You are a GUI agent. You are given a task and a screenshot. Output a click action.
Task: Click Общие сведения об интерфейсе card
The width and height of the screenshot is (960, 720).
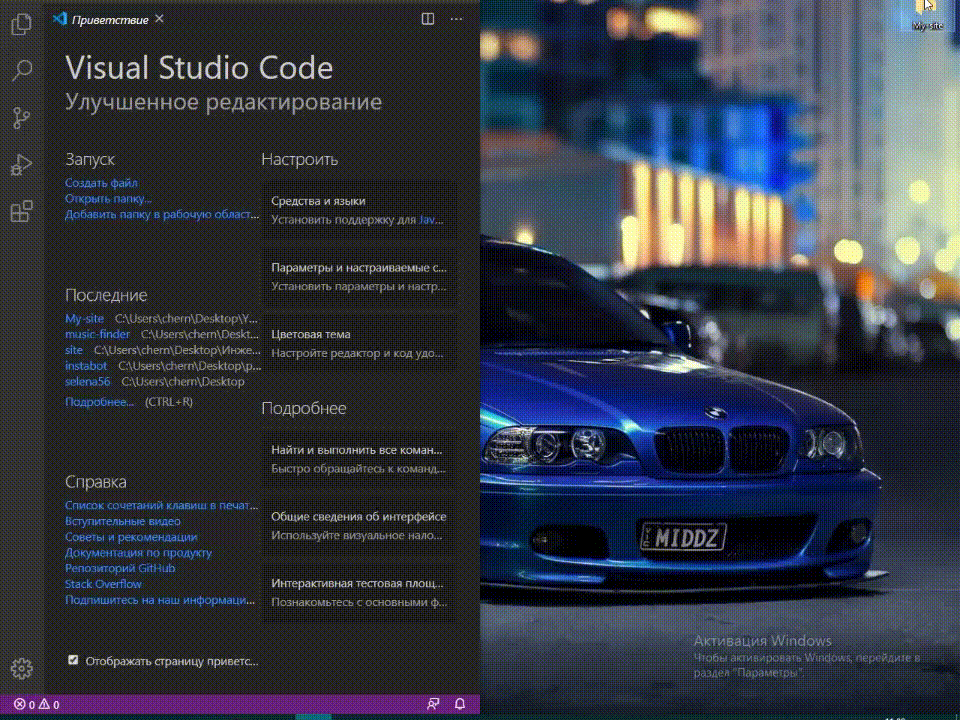point(360,526)
